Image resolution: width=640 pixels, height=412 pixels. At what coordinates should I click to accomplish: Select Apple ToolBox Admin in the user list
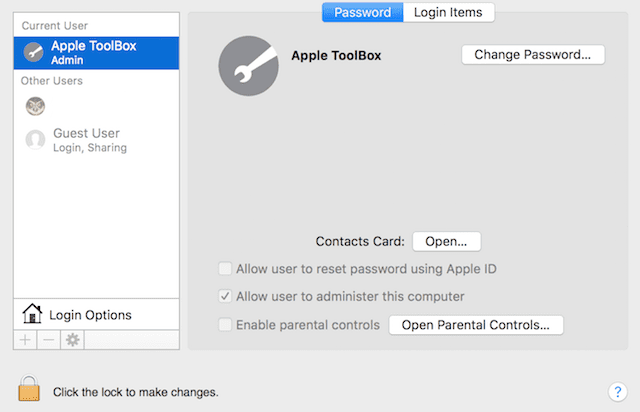(x=96, y=53)
